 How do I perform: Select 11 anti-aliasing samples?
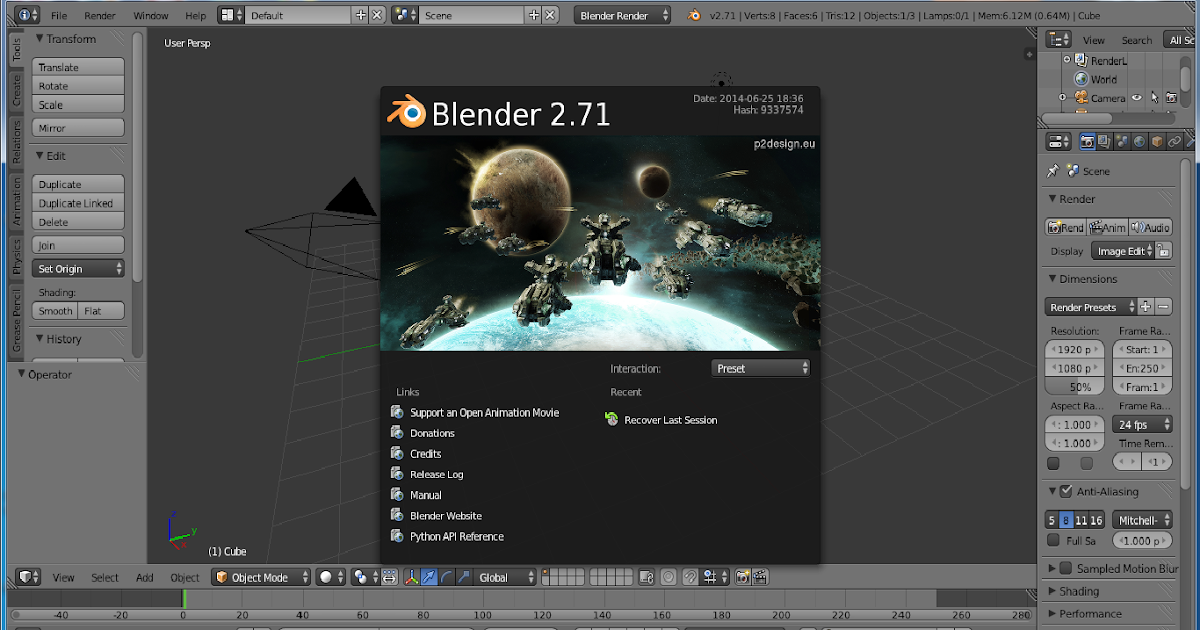click(1081, 520)
